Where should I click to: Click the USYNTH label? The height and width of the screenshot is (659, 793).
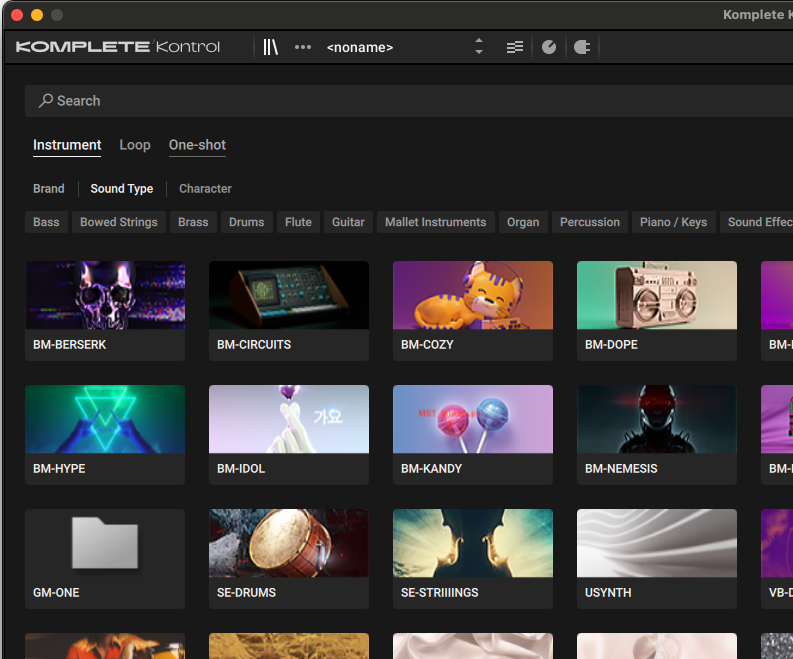point(608,593)
